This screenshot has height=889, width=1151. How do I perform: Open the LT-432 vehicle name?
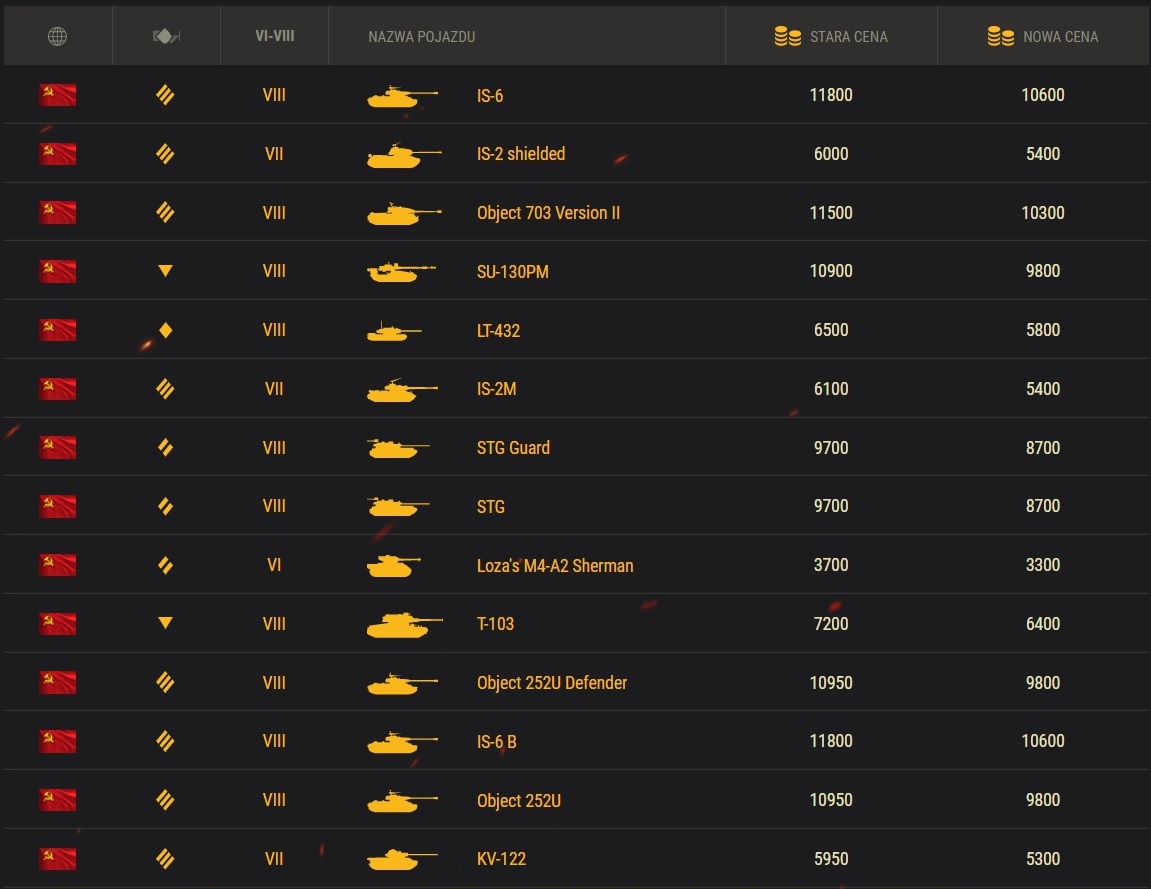tap(498, 330)
